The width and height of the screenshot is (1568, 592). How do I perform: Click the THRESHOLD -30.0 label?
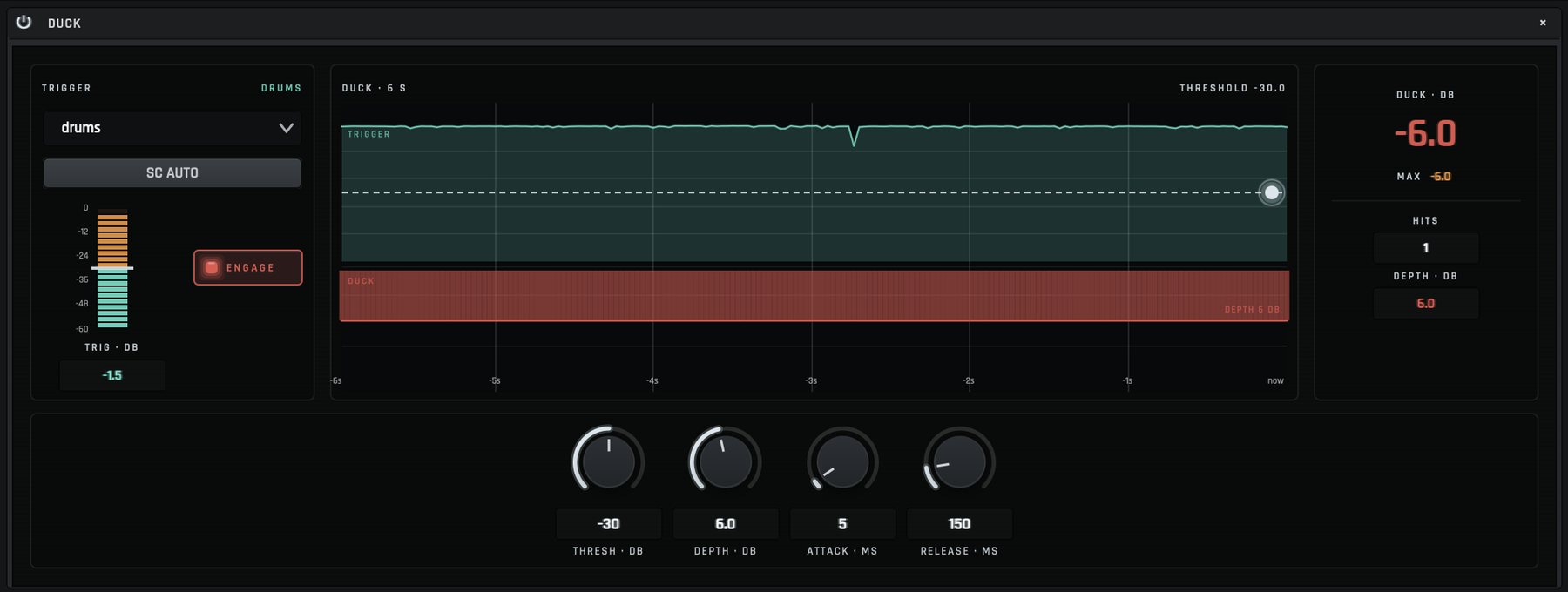pyautogui.click(x=1233, y=88)
